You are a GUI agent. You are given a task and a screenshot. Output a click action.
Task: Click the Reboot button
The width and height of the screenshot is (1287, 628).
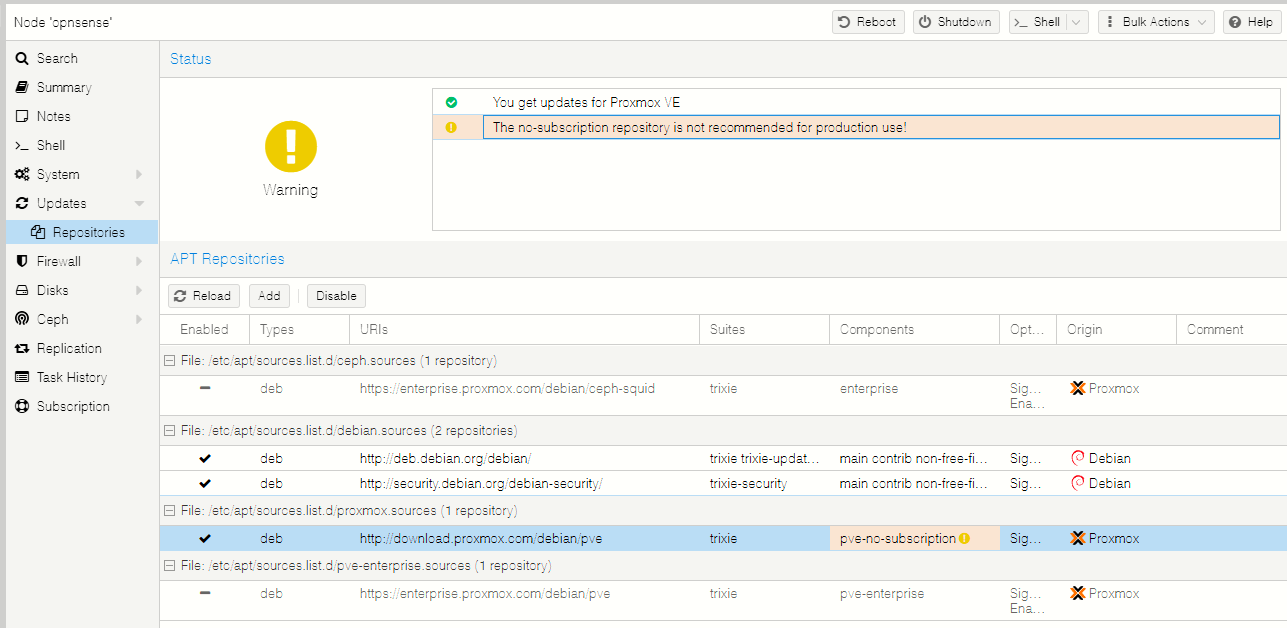click(868, 22)
